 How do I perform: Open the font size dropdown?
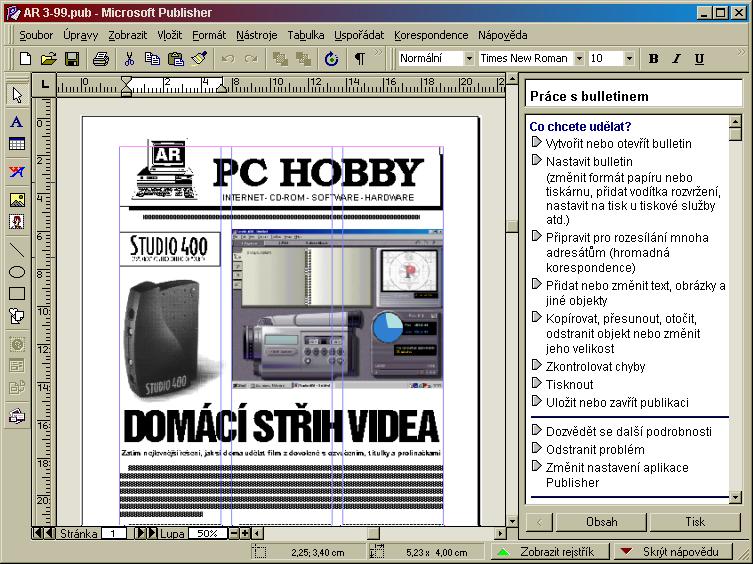tap(629, 59)
